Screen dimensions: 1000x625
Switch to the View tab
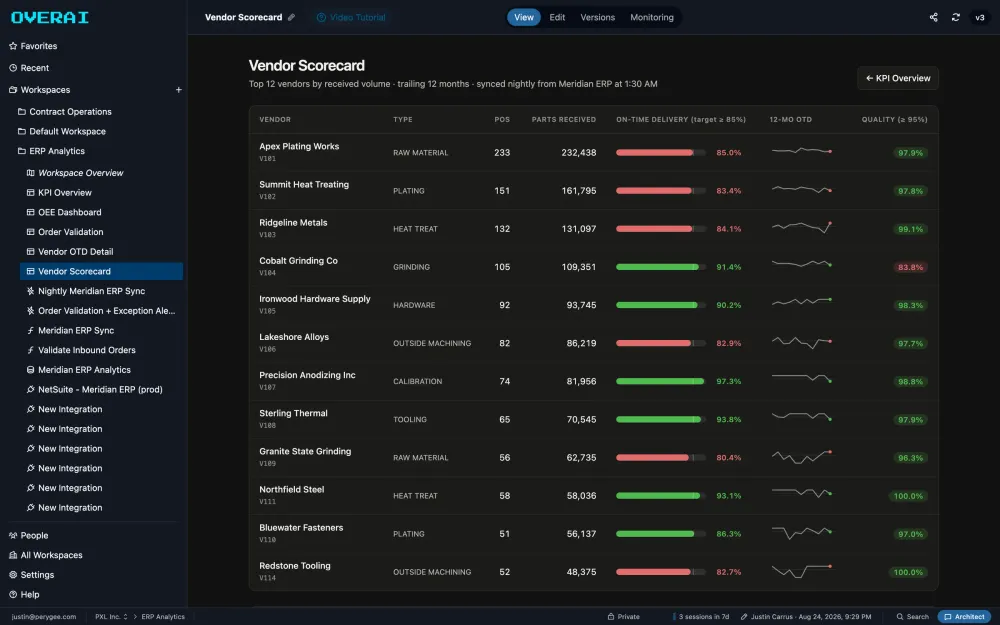tap(524, 17)
